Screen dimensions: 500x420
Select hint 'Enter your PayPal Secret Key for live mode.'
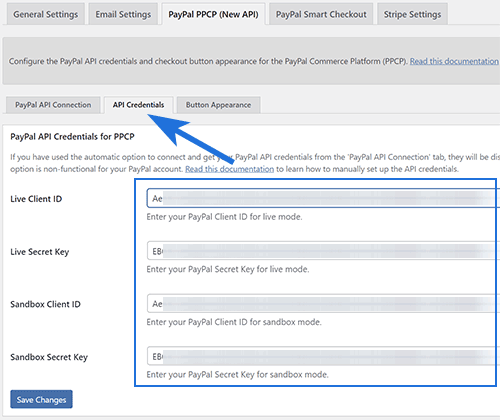click(228, 269)
